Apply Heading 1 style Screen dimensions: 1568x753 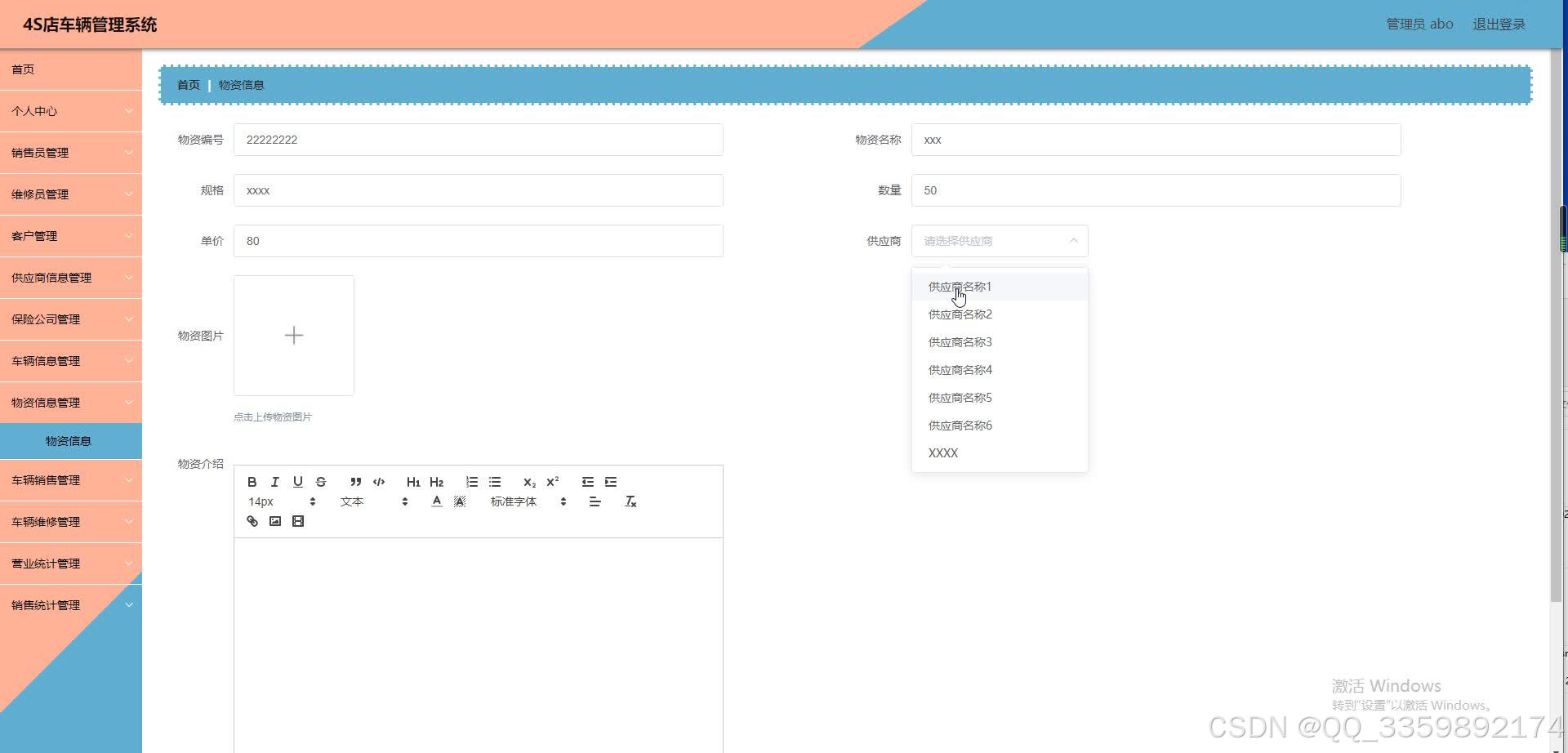point(413,482)
